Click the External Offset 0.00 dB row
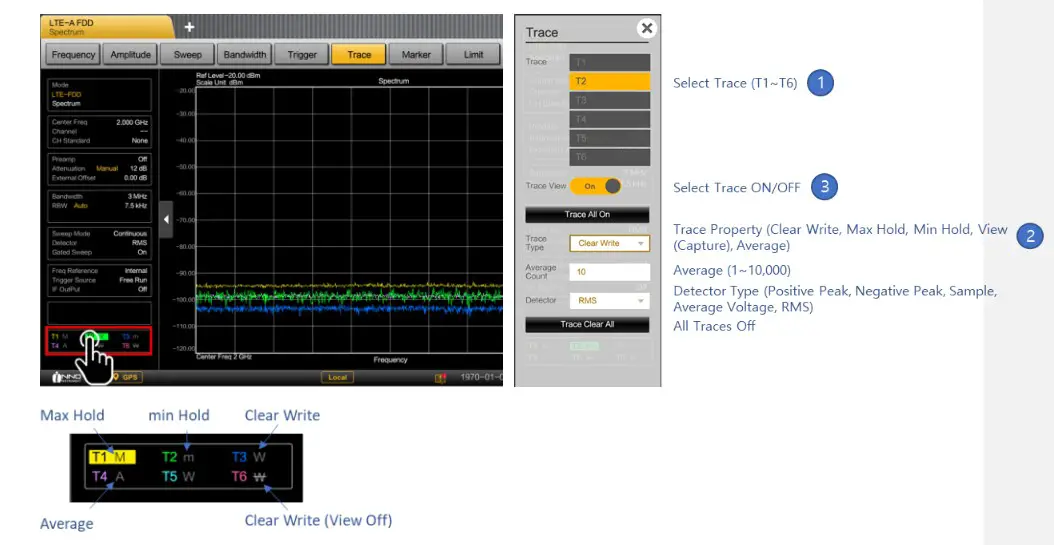Viewport: 1054px width, 545px height. [x=99, y=177]
